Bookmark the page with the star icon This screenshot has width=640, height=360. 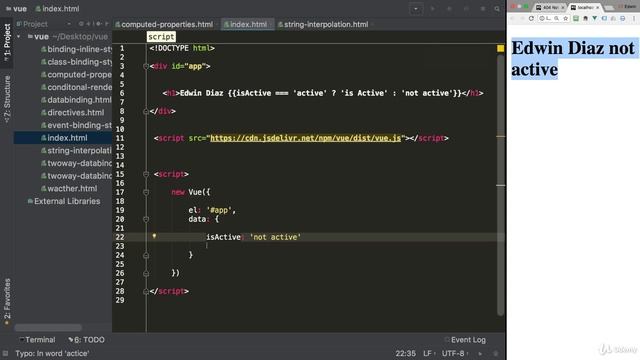pyautogui.click(x=565, y=18)
